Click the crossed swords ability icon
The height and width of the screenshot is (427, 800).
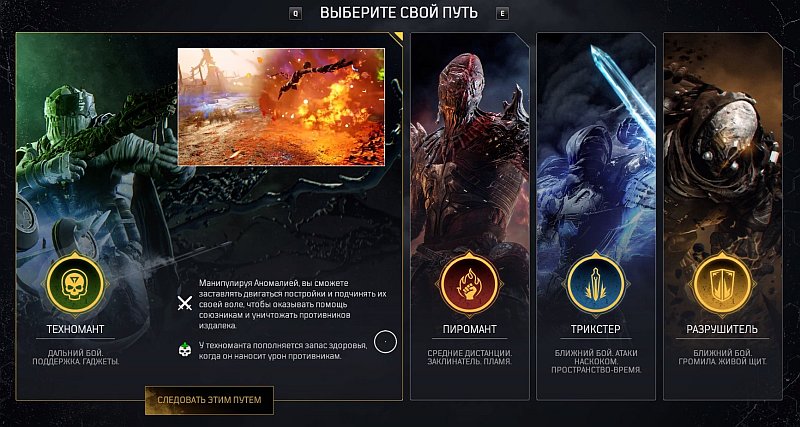[184, 303]
